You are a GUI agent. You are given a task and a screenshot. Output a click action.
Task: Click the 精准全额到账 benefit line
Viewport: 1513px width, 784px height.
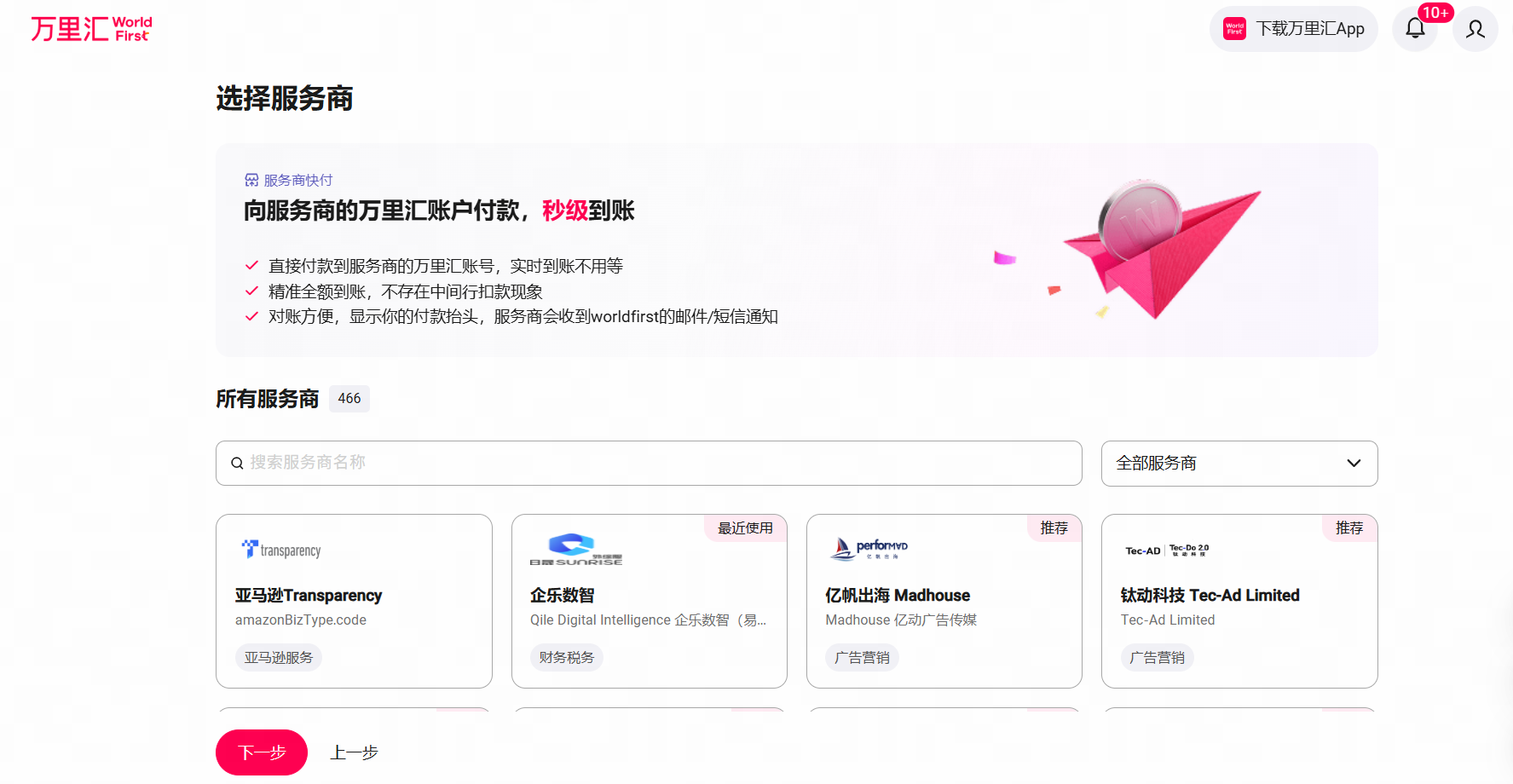tap(406, 291)
